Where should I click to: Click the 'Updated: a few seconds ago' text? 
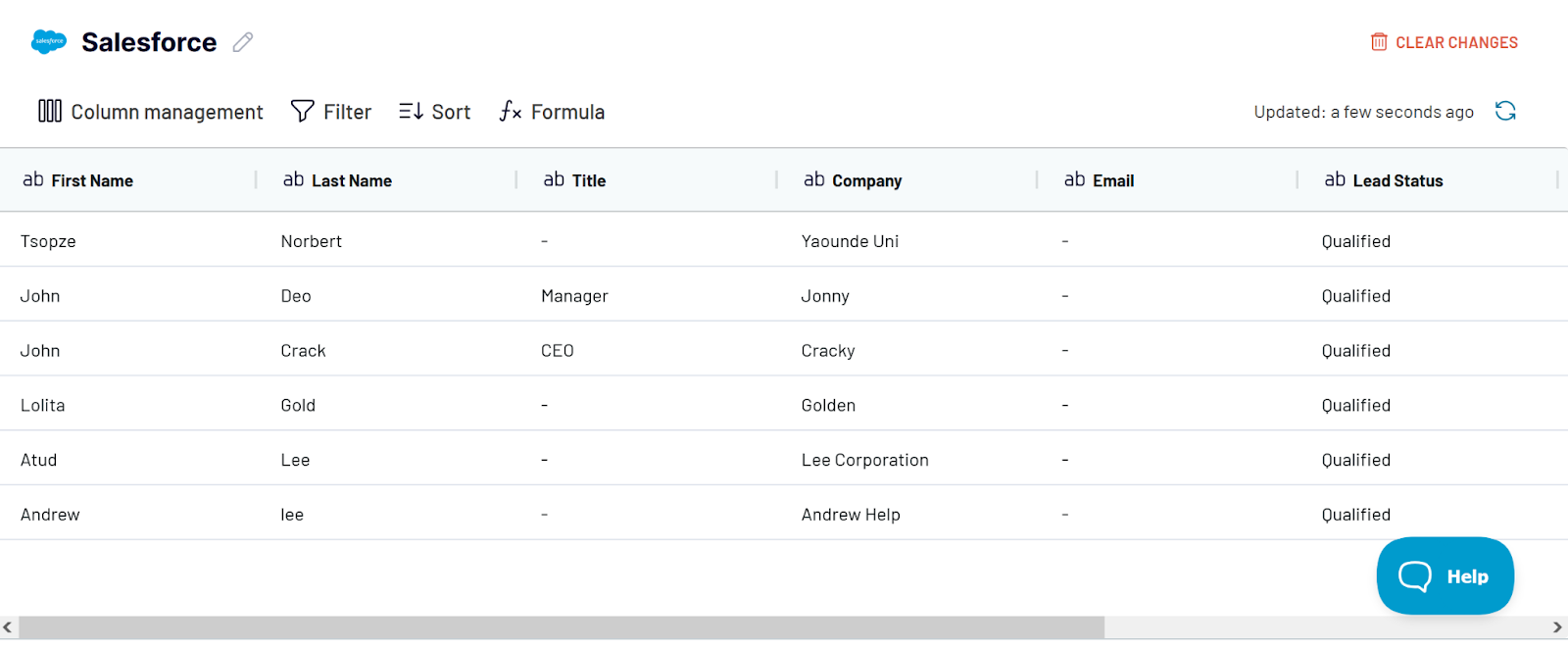pos(1363,112)
